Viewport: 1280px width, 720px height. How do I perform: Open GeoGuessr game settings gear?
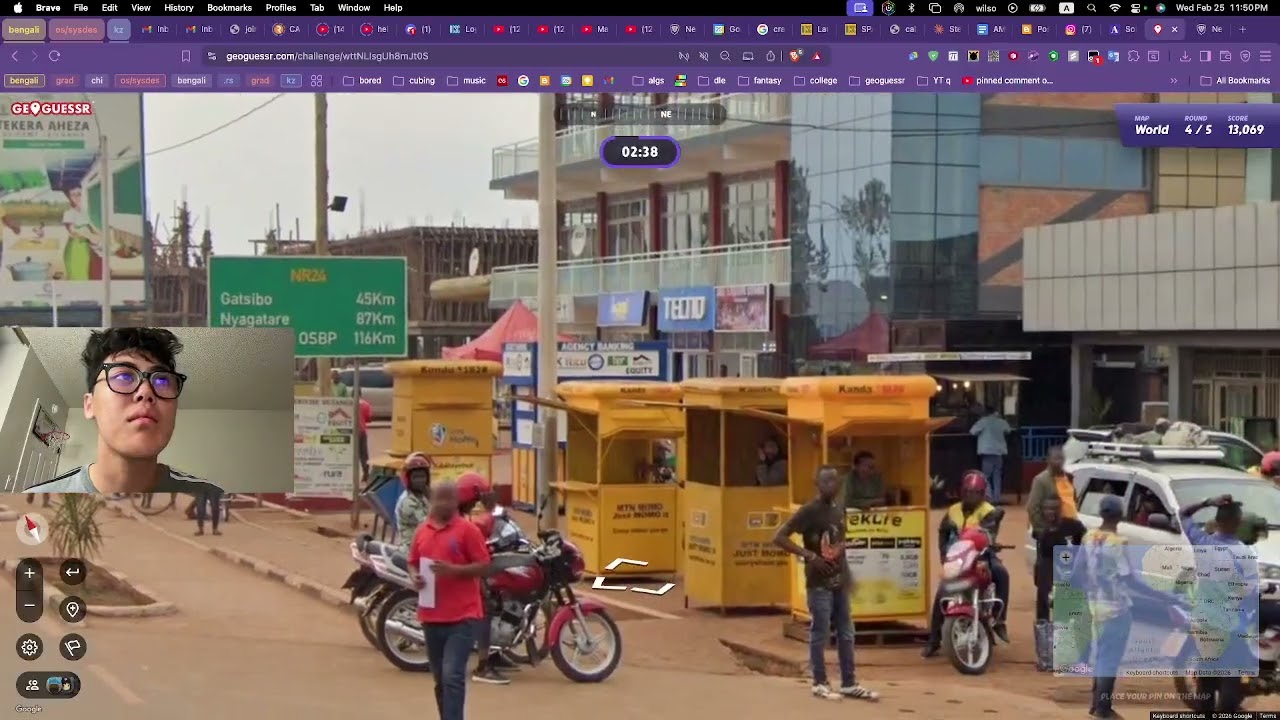pyautogui.click(x=29, y=647)
